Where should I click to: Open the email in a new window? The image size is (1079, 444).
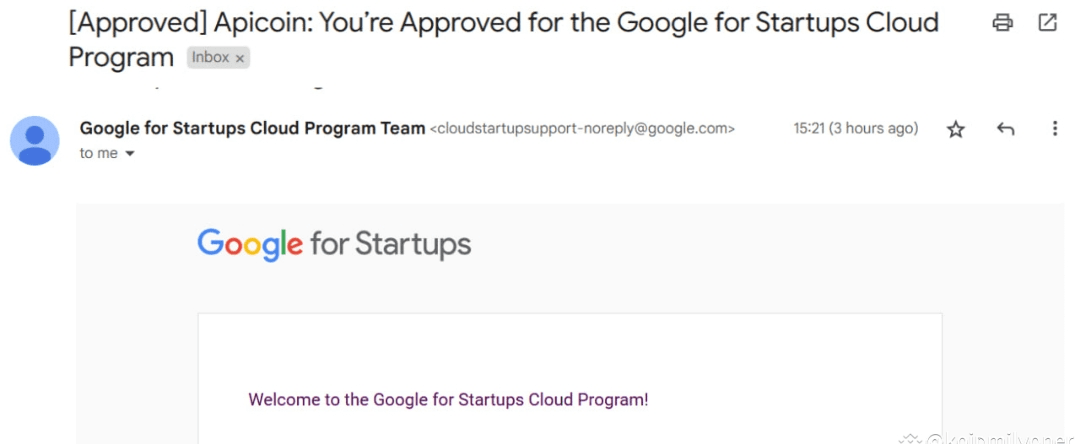click(1048, 23)
